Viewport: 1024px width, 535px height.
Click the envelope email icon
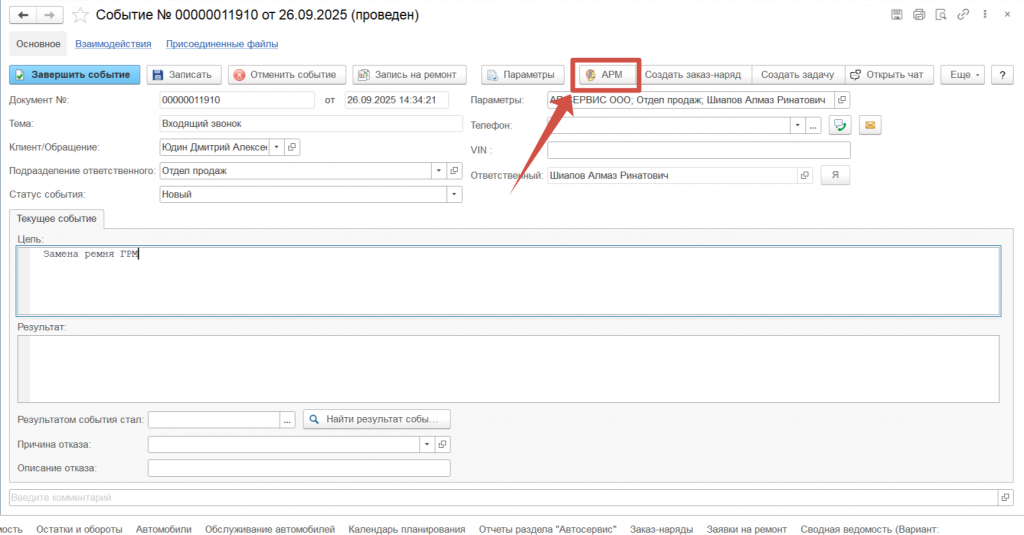point(870,125)
